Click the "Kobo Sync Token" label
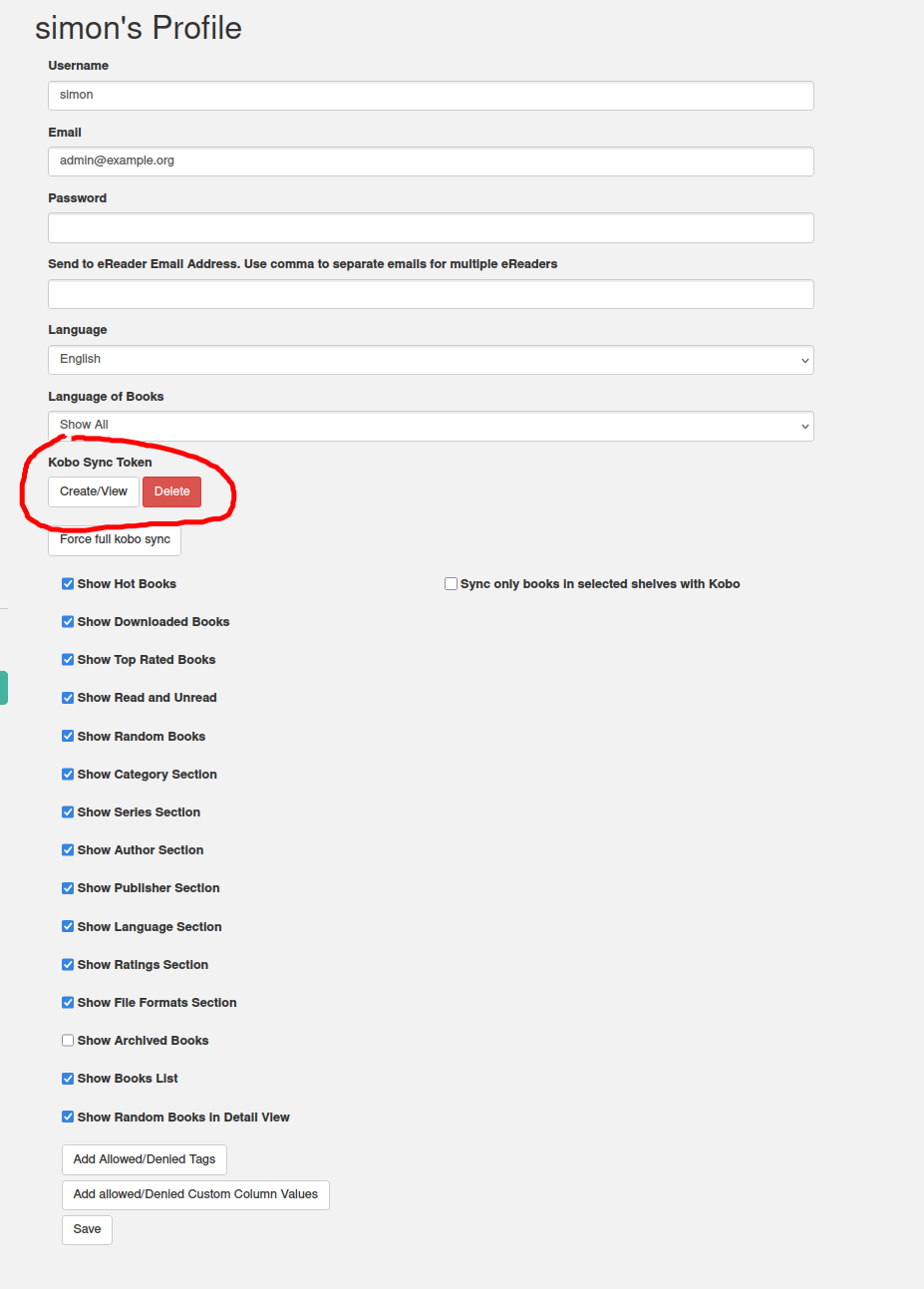The image size is (924, 1289). pyautogui.click(x=100, y=463)
